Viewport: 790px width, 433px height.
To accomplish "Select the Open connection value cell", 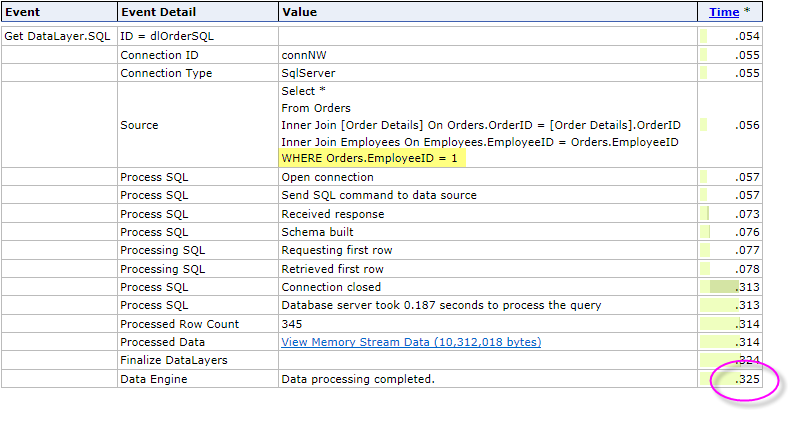I will 327,177.
